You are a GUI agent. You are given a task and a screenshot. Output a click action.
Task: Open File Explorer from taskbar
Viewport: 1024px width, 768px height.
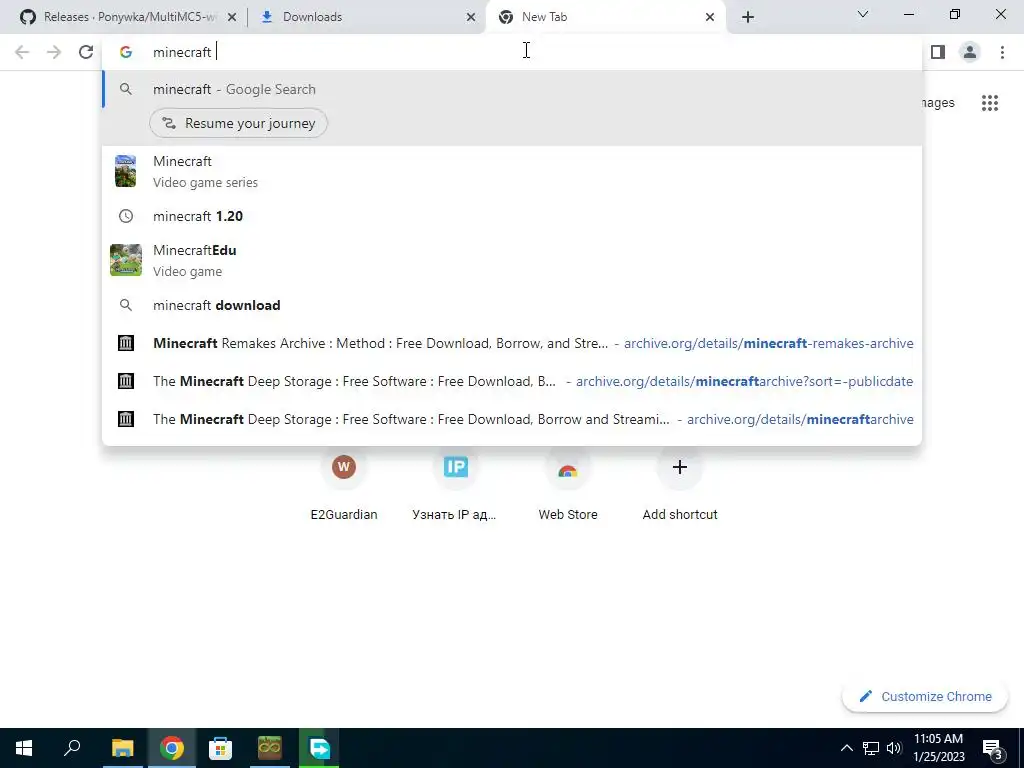pos(122,748)
